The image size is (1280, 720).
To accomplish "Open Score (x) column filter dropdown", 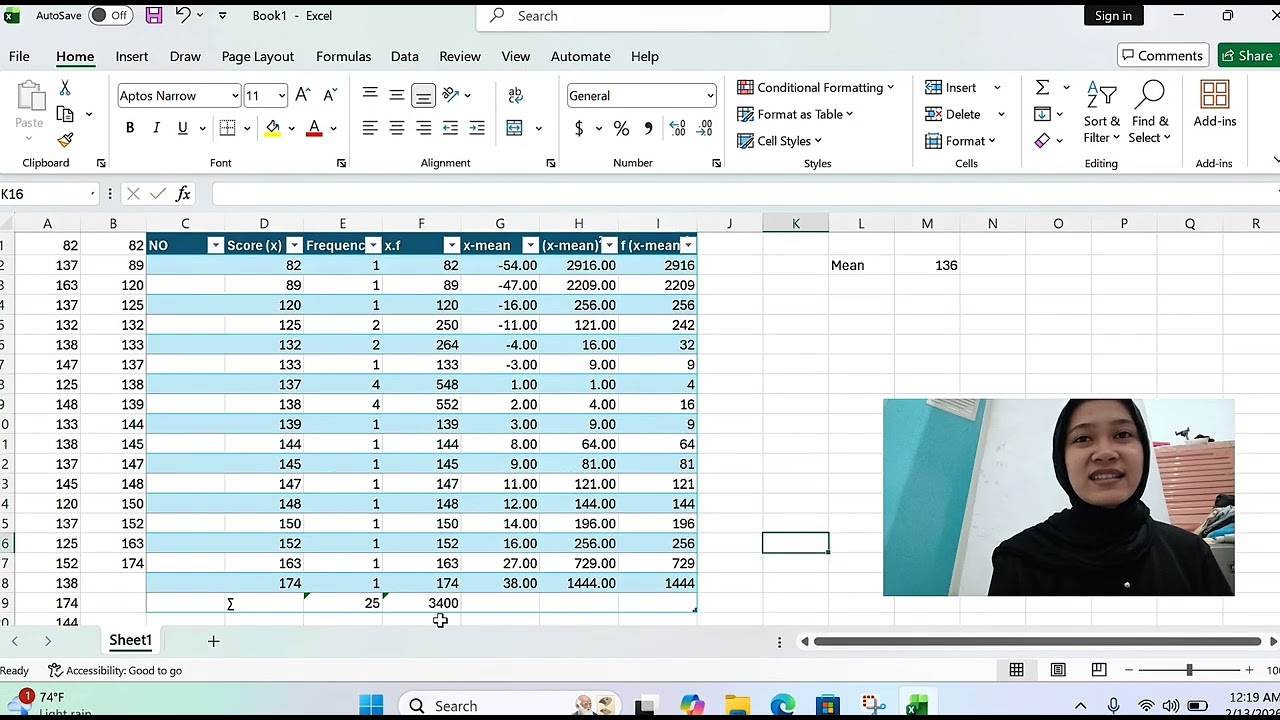I will (x=294, y=245).
